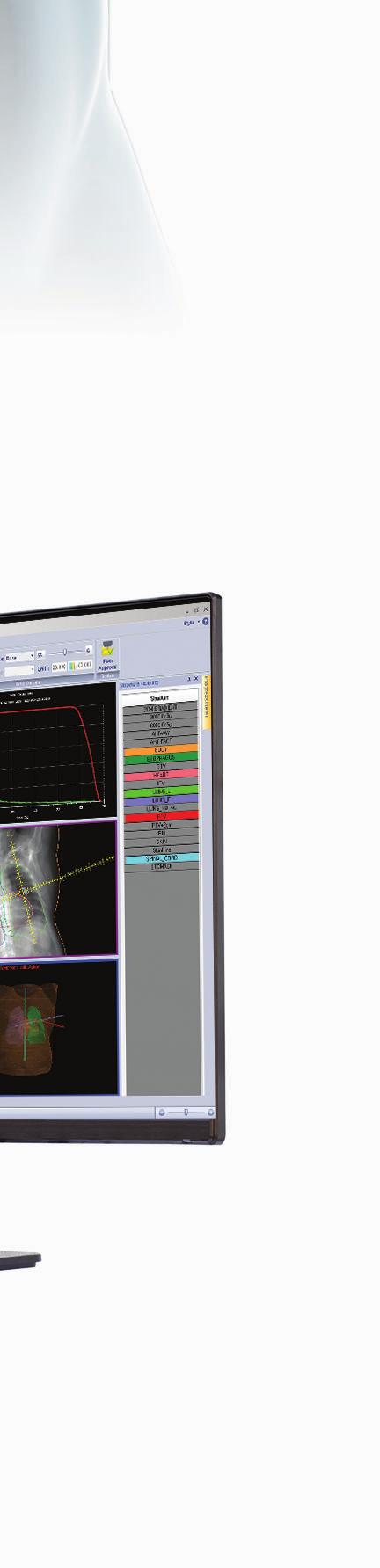
Task: Toggle LUNG_TOTAL structure visibility
Action: [162, 808]
